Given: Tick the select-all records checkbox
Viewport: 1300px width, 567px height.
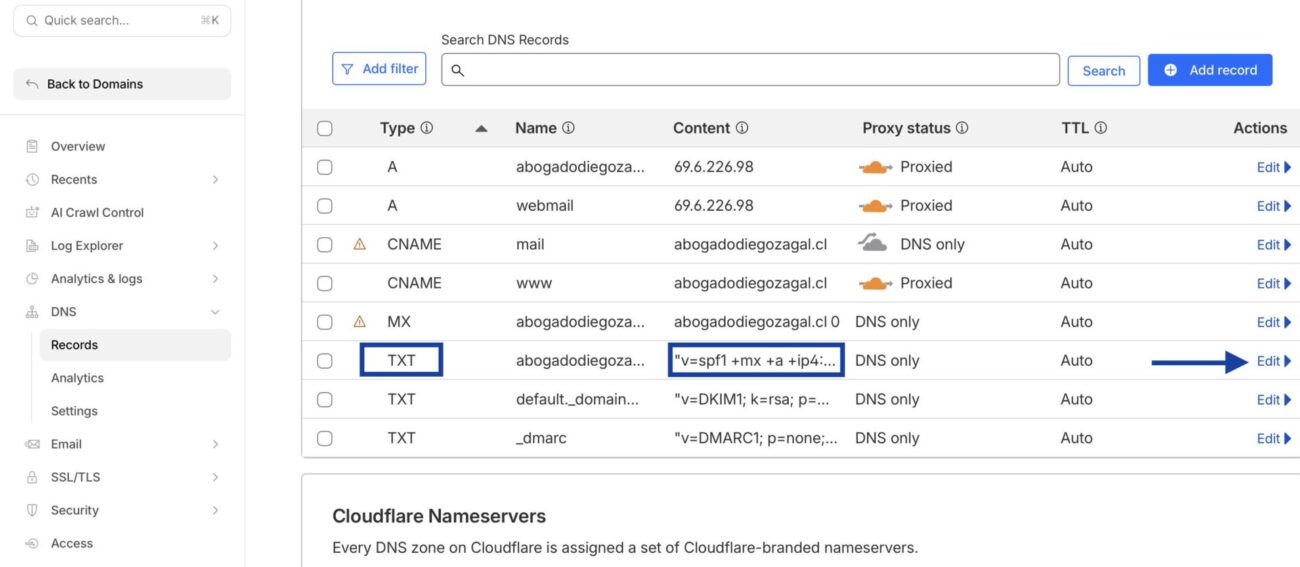Looking at the screenshot, I should tap(325, 128).
